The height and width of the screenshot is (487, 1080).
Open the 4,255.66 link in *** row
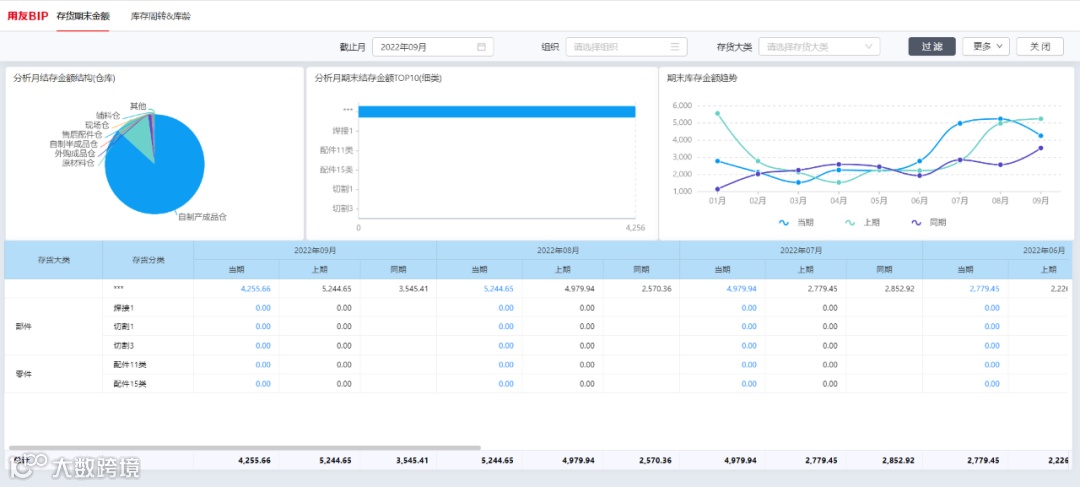[256, 289]
